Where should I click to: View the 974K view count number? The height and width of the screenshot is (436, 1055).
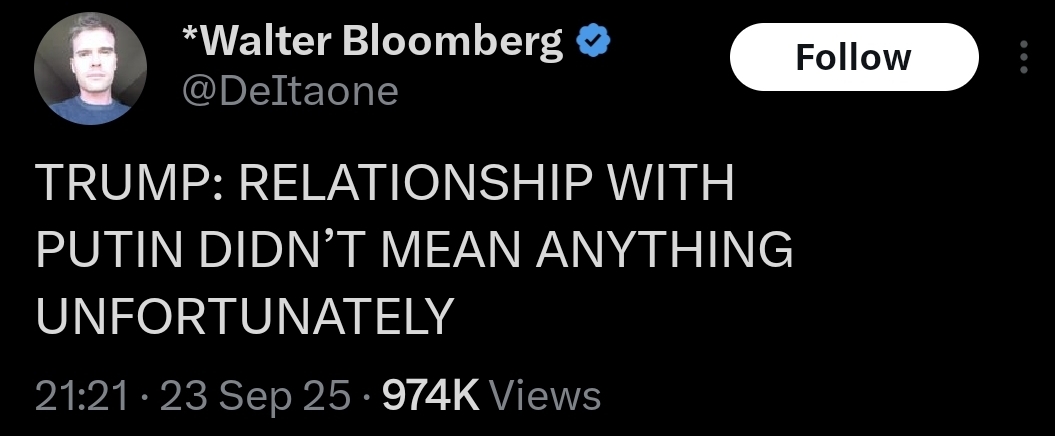pyautogui.click(x=431, y=396)
